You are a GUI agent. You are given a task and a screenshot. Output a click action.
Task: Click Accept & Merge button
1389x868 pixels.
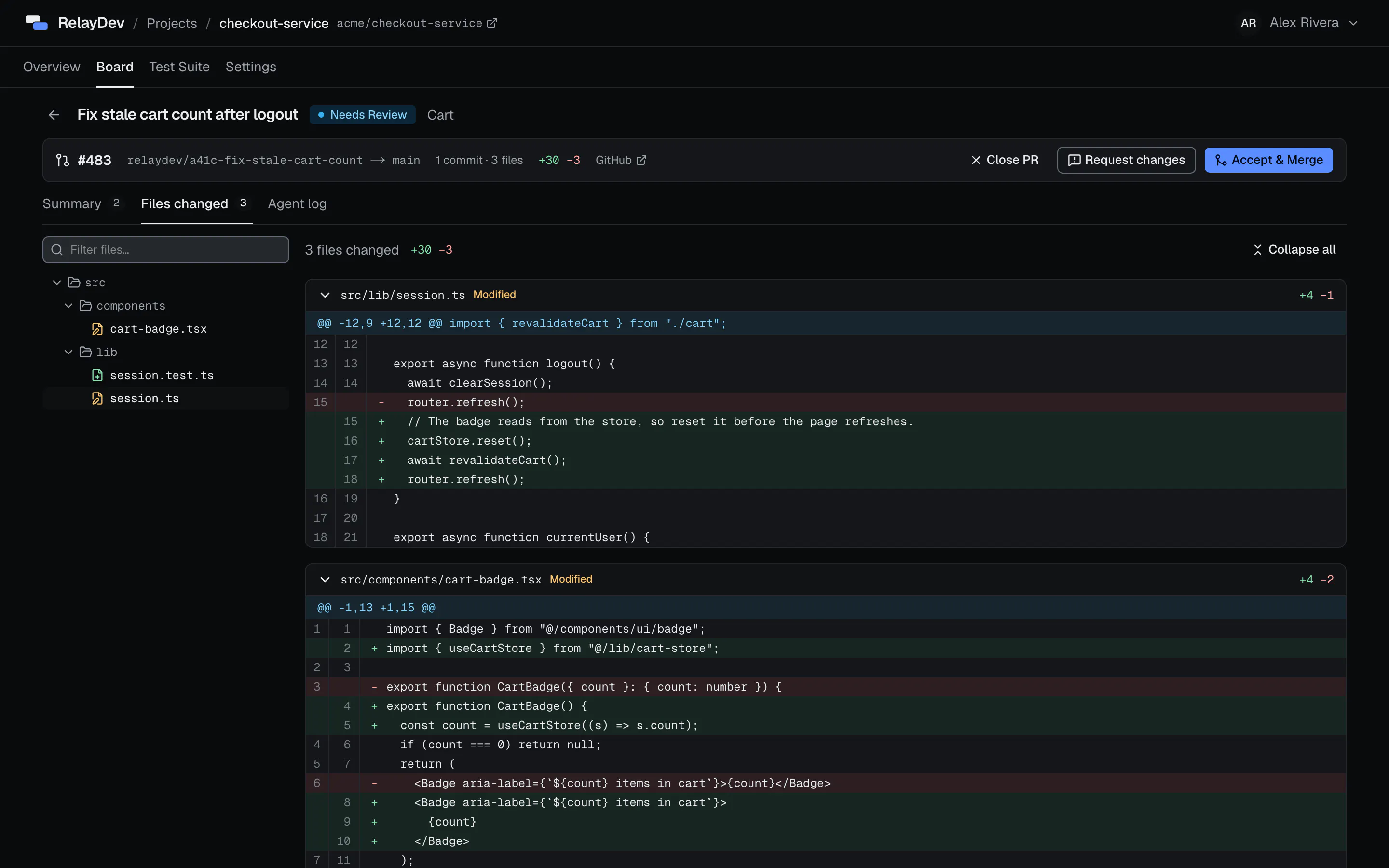(x=1268, y=160)
